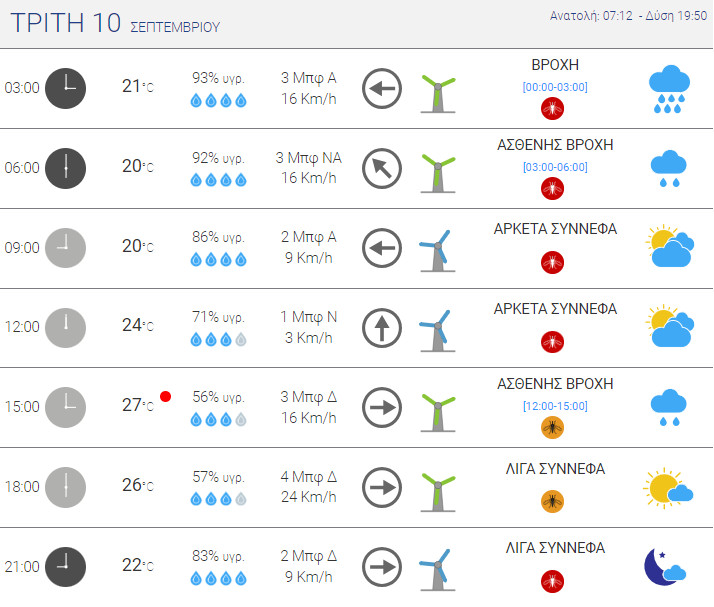
Task: Click the red dot beside 27°C
Action: click(165, 397)
